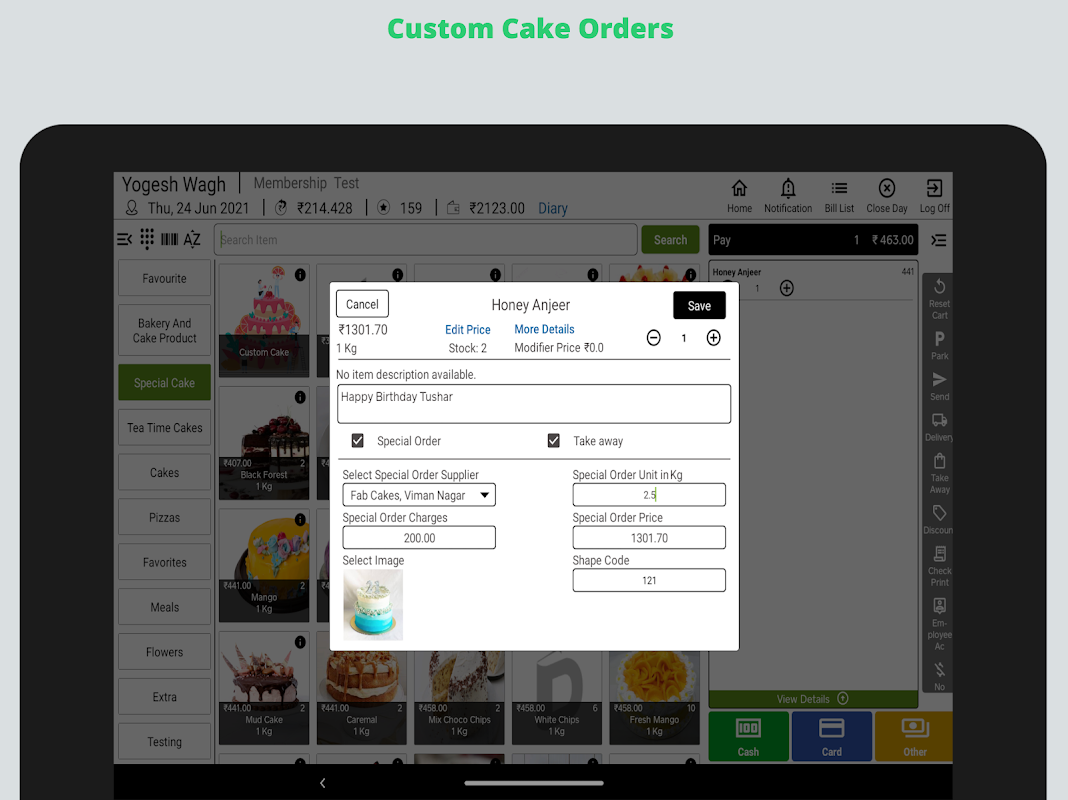Screen dimensions: 1068x800
Task: Switch to grid view dots icon
Action: tap(147, 239)
